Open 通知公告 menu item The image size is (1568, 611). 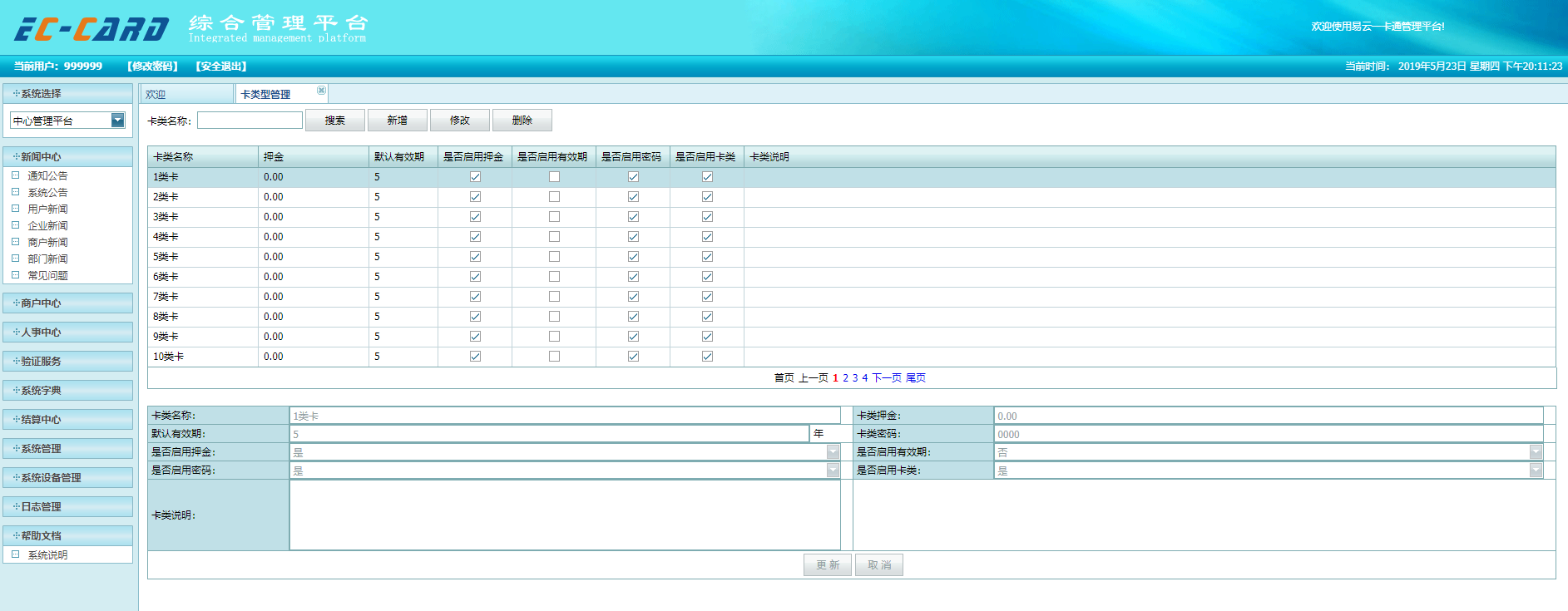47,175
